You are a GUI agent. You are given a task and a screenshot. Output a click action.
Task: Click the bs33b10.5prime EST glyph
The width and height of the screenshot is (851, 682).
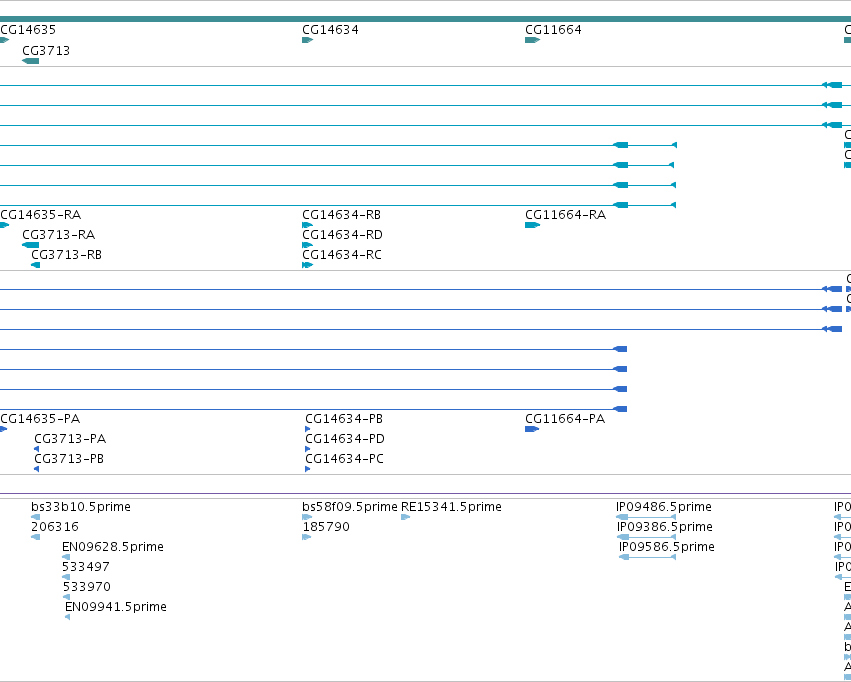(x=36, y=517)
